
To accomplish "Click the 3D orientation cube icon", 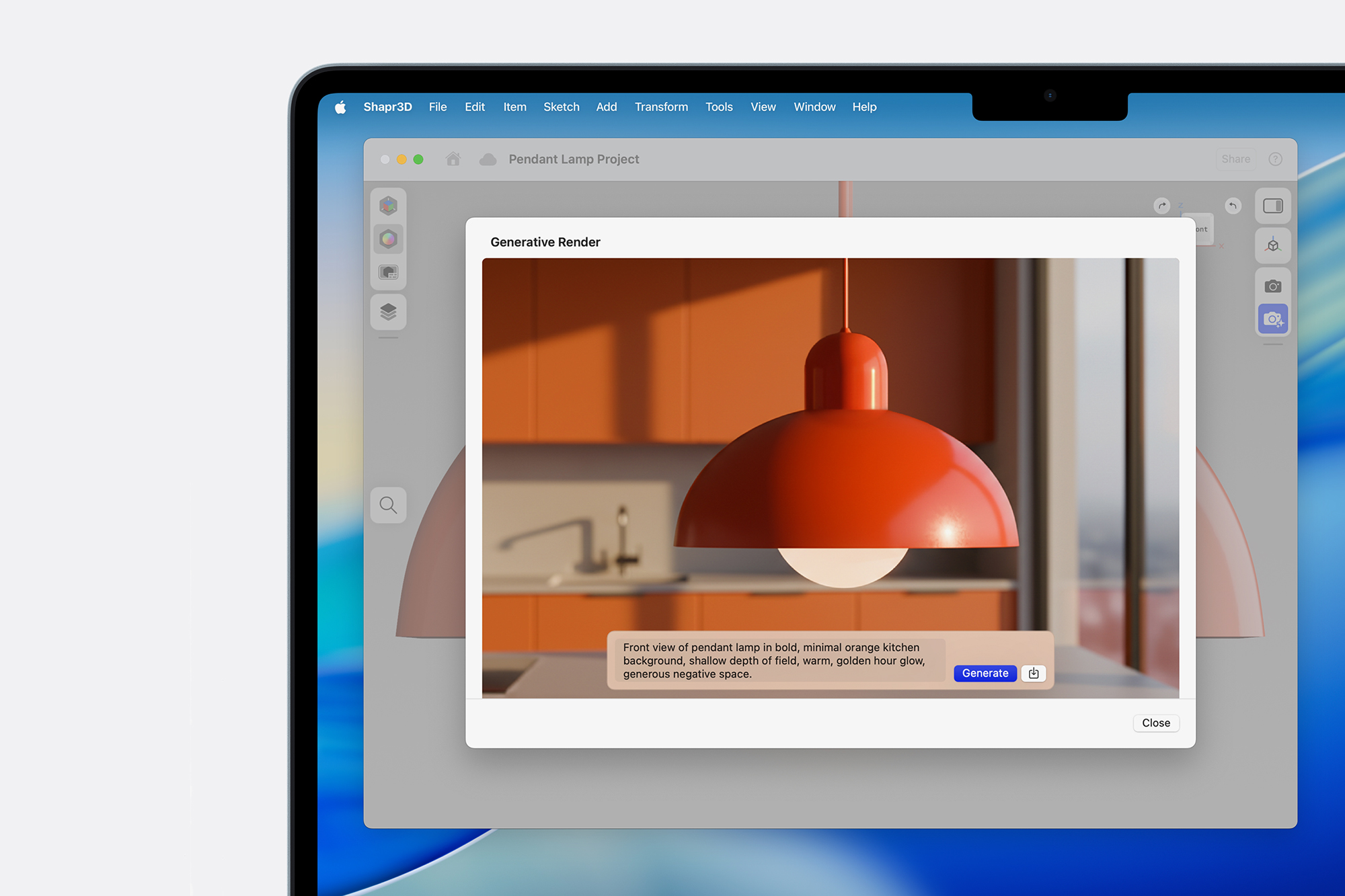I will 1272,245.
